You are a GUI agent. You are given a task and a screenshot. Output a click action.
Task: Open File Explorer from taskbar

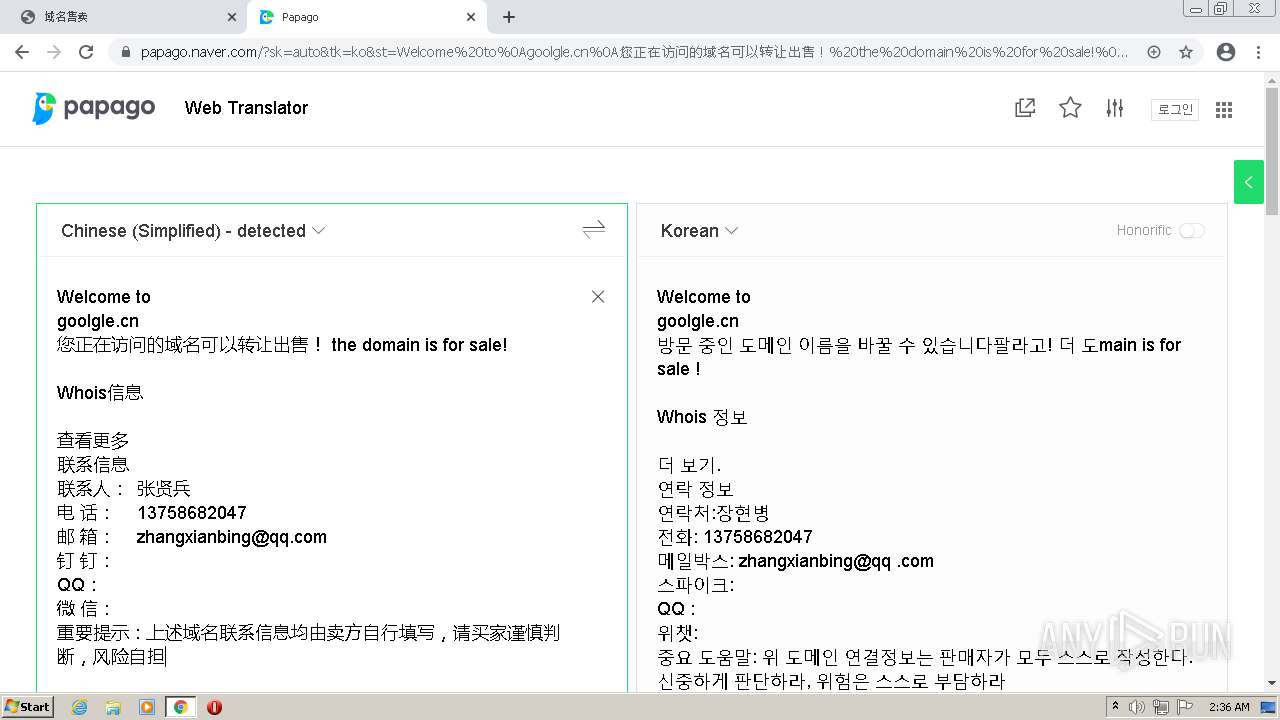coord(113,707)
